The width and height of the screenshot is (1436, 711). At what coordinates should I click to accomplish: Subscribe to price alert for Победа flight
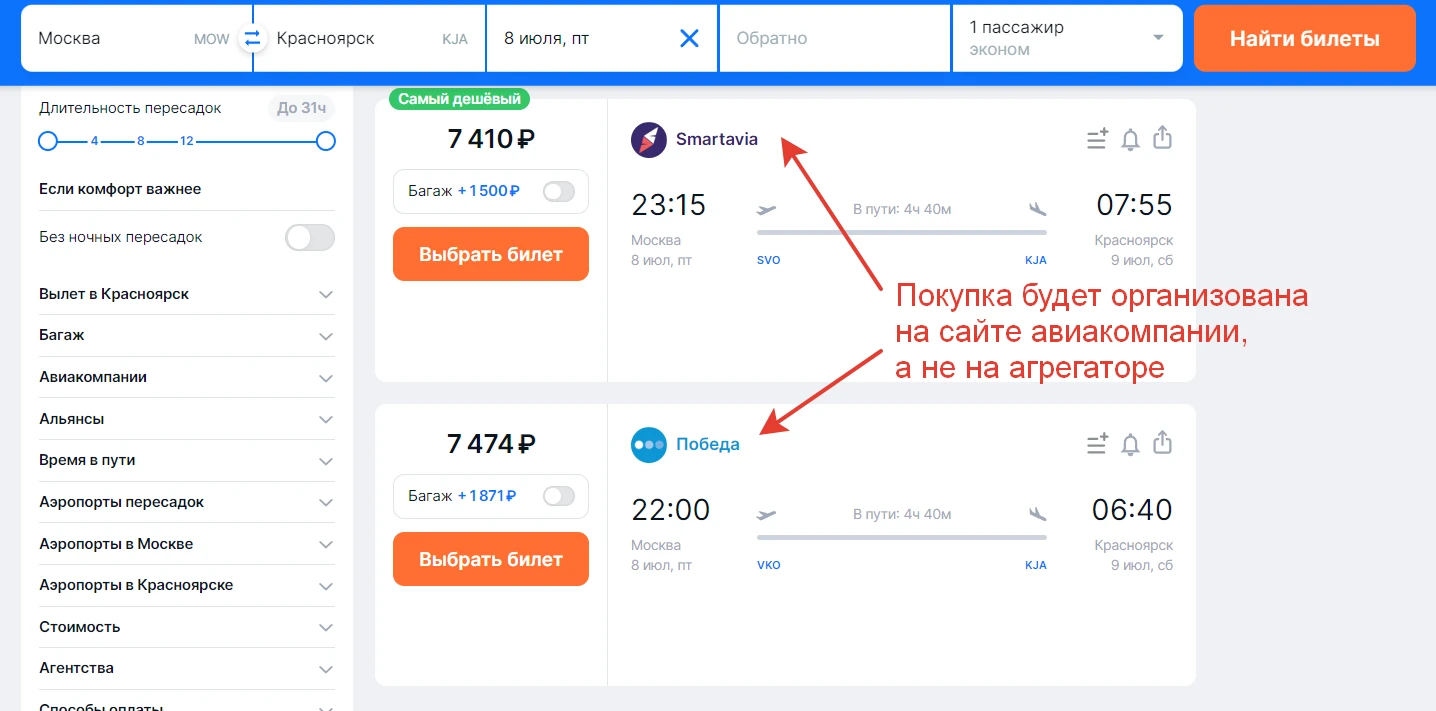coord(1130,443)
